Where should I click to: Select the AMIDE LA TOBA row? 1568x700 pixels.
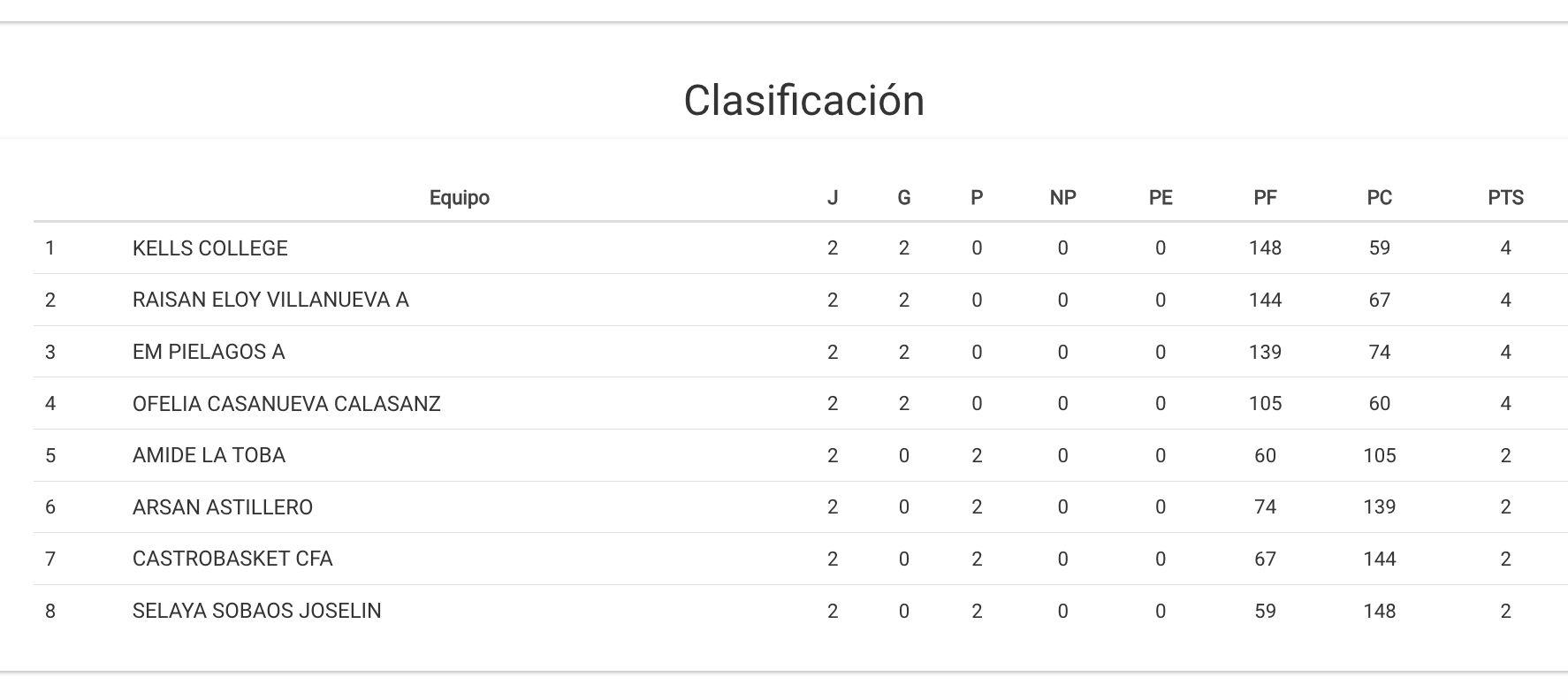click(209, 456)
